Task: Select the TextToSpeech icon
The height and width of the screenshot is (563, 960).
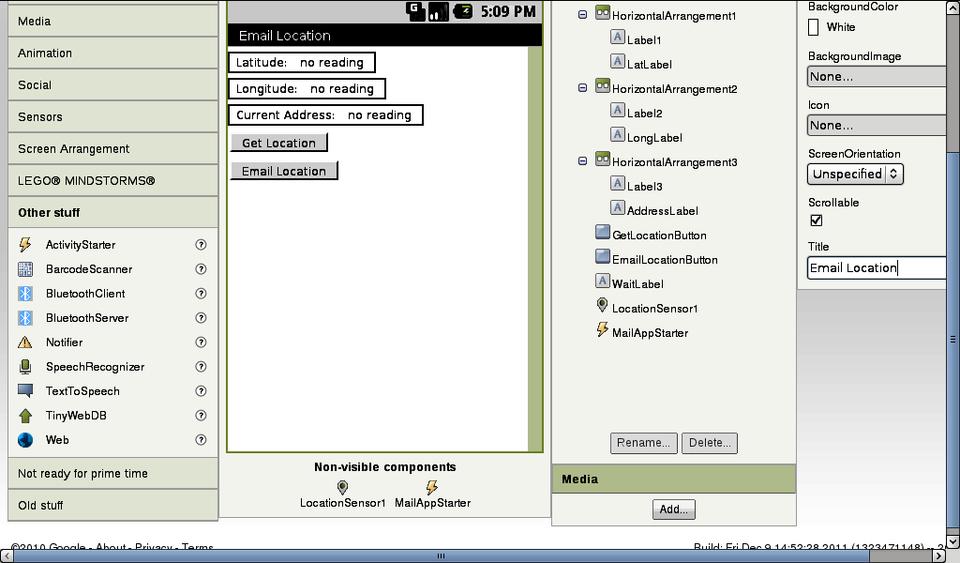Action: point(25,391)
